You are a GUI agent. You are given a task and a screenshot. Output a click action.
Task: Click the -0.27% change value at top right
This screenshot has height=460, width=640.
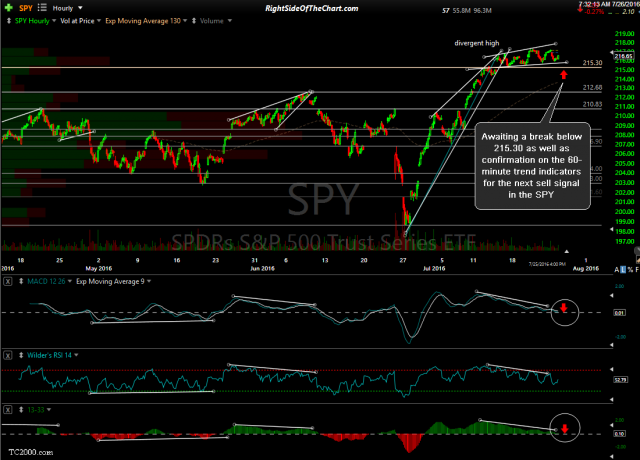[x=594, y=12]
